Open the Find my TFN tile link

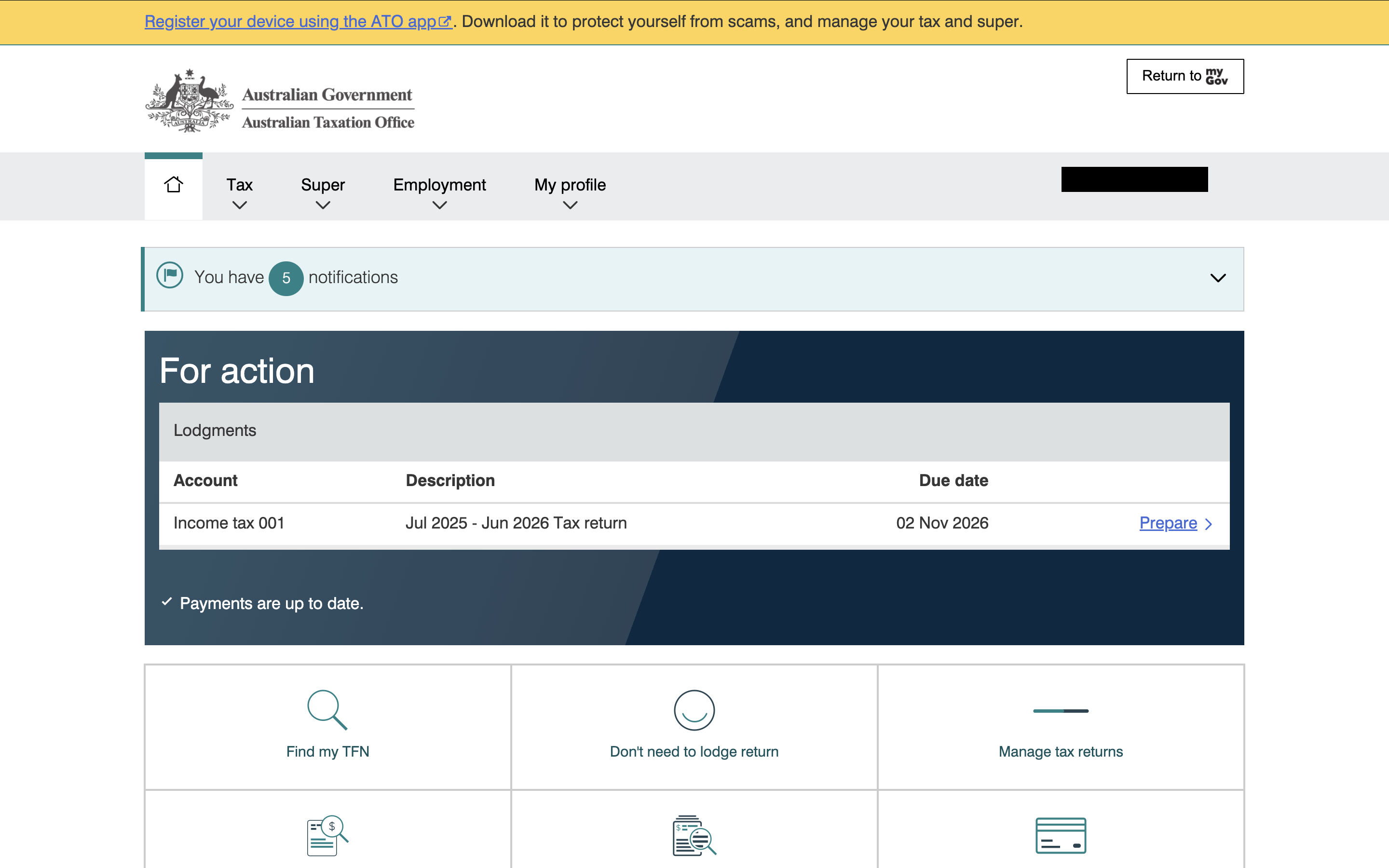click(328, 751)
